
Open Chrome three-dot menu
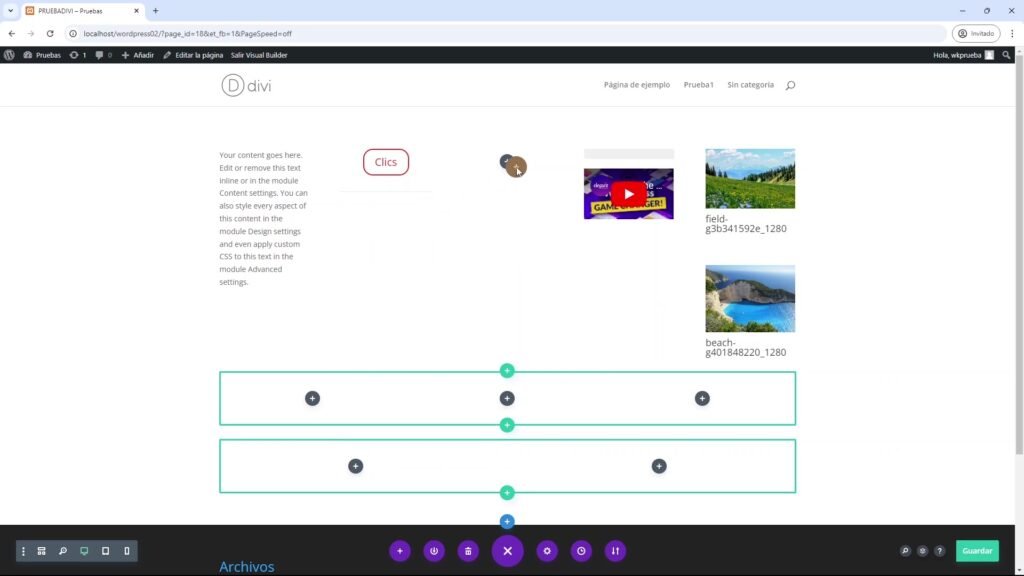click(x=1012, y=33)
